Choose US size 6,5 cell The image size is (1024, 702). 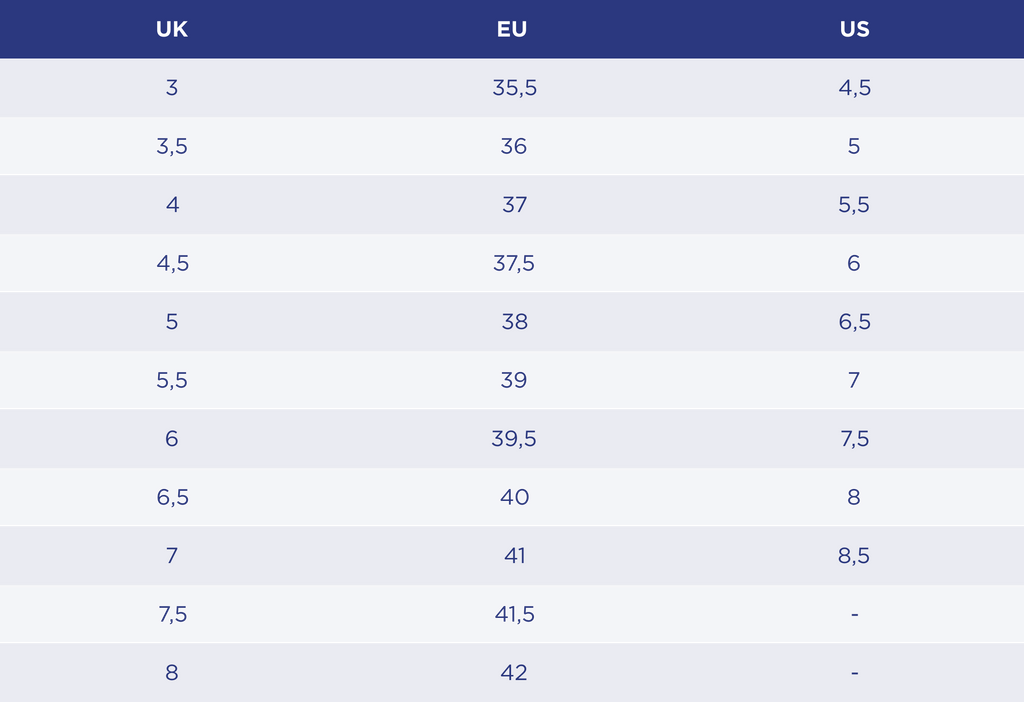click(x=855, y=322)
